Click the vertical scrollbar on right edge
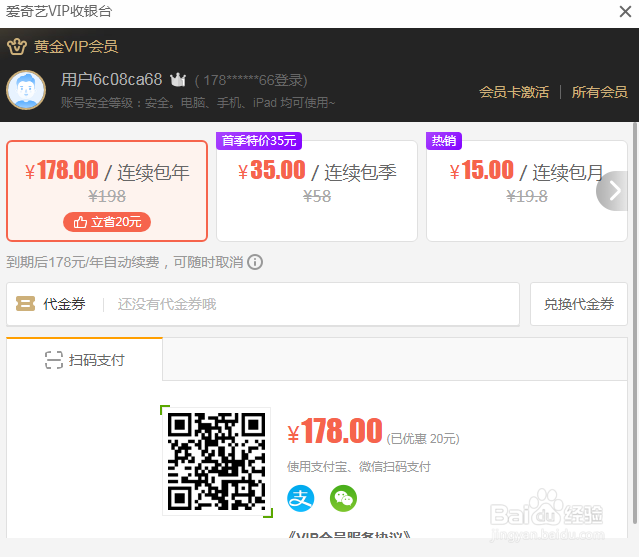Image resolution: width=639 pixels, height=557 pixels. 634,323
